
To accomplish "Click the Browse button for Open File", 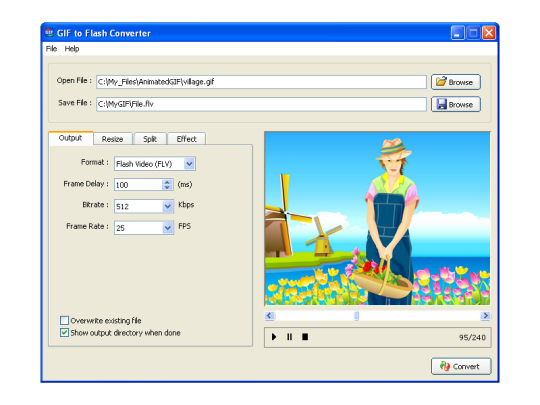I will [x=456, y=82].
